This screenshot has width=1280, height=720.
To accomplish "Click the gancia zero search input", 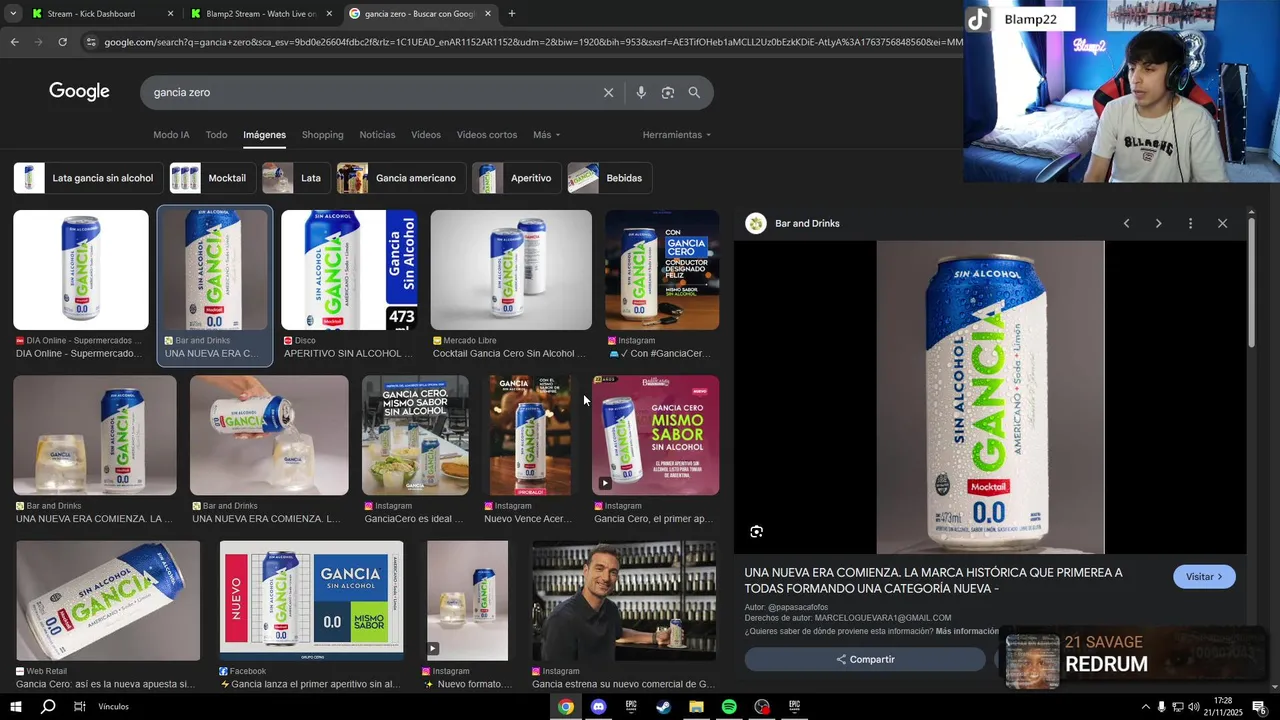I will 370,92.
